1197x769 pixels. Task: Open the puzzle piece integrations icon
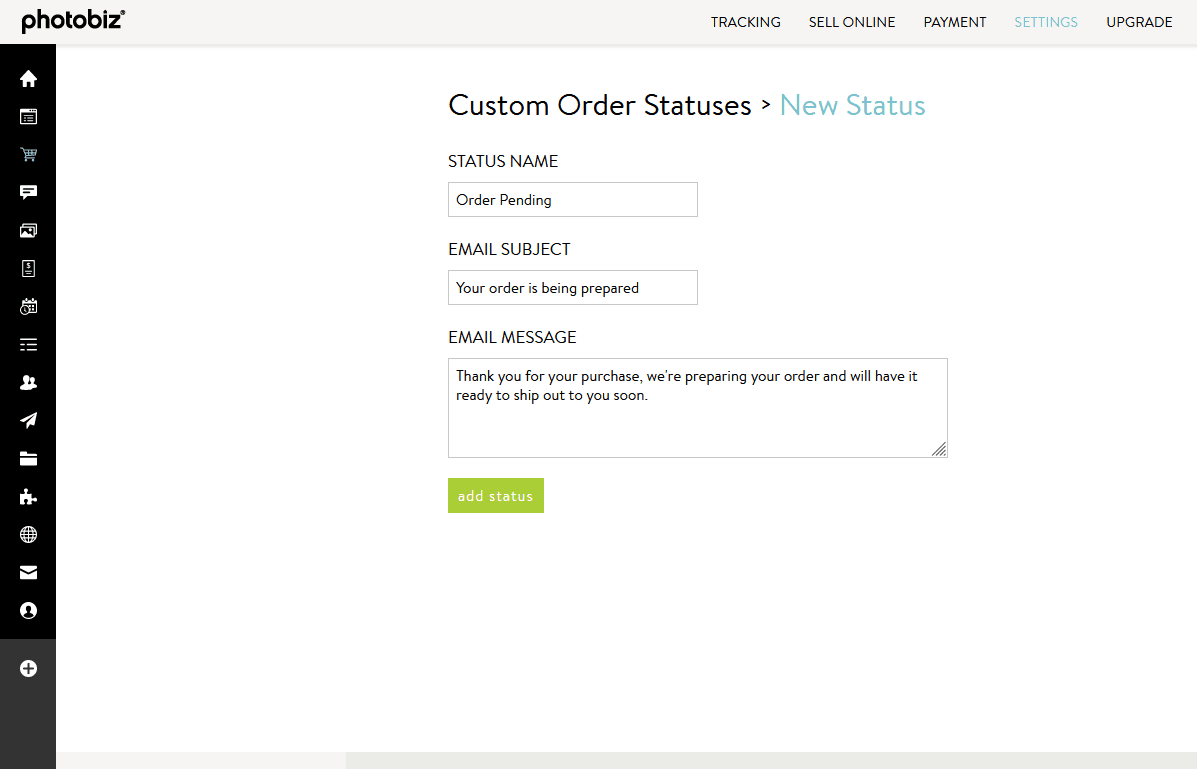click(x=28, y=497)
